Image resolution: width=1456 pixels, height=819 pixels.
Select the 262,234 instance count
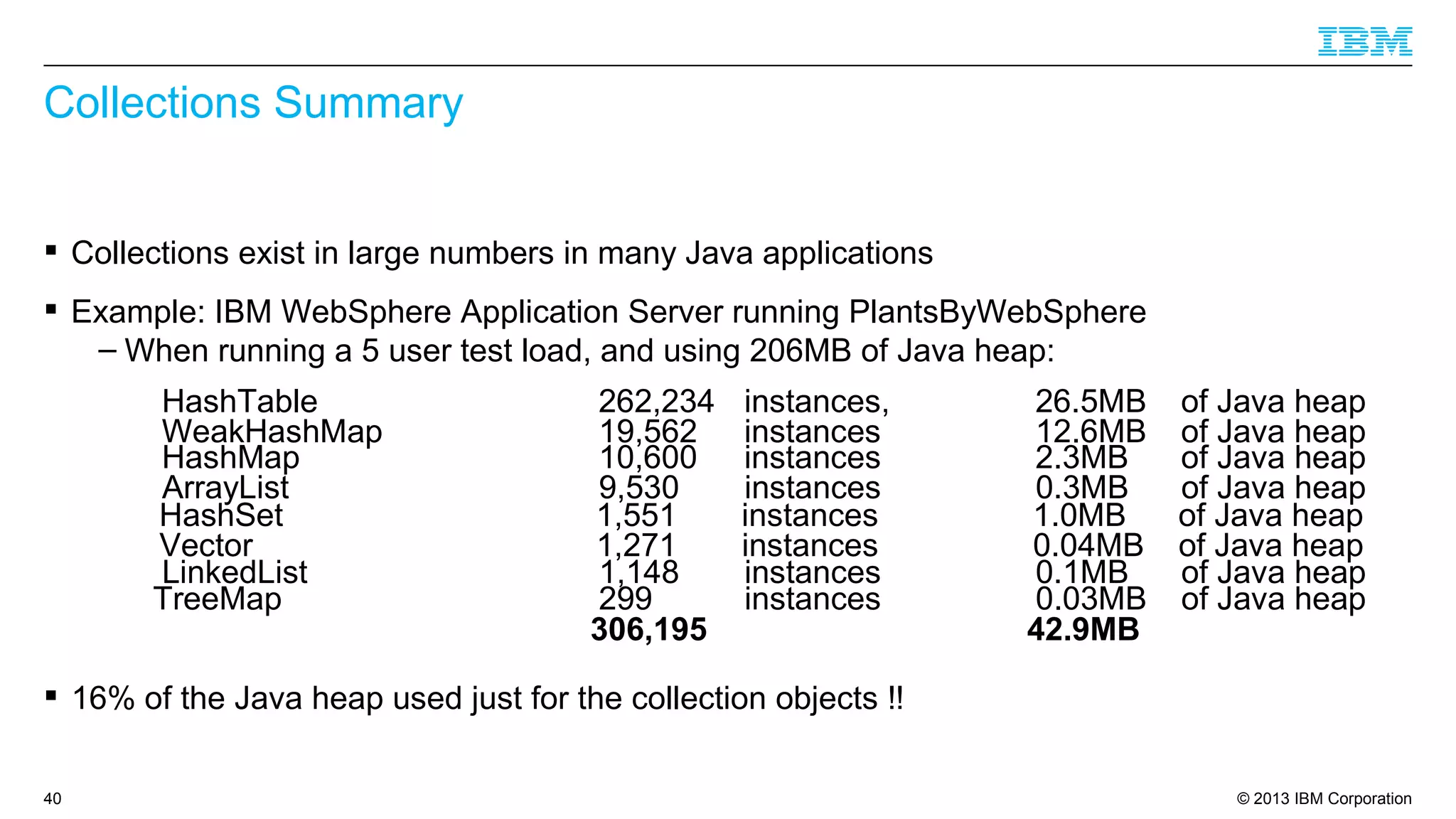click(x=655, y=402)
